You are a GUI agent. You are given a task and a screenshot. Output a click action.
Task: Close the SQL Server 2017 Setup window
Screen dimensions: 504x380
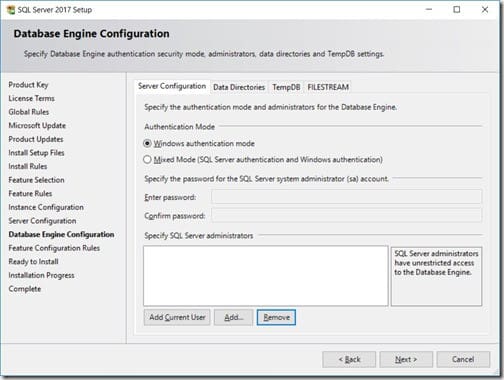pos(485,10)
